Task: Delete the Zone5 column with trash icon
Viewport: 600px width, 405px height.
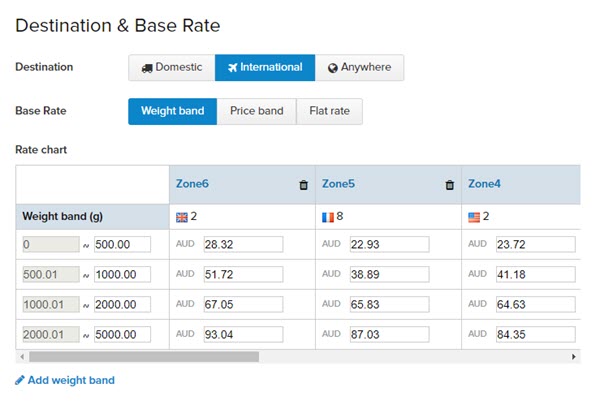Action: tap(450, 185)
